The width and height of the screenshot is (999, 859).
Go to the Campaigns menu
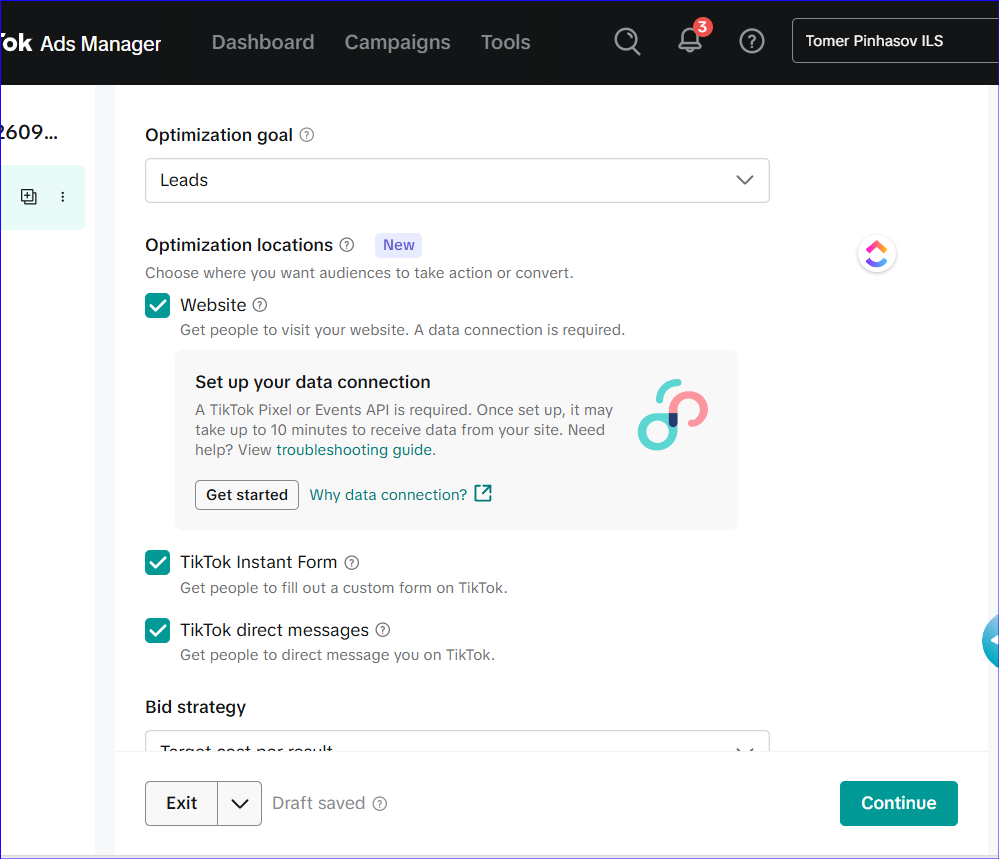point(398,42)
